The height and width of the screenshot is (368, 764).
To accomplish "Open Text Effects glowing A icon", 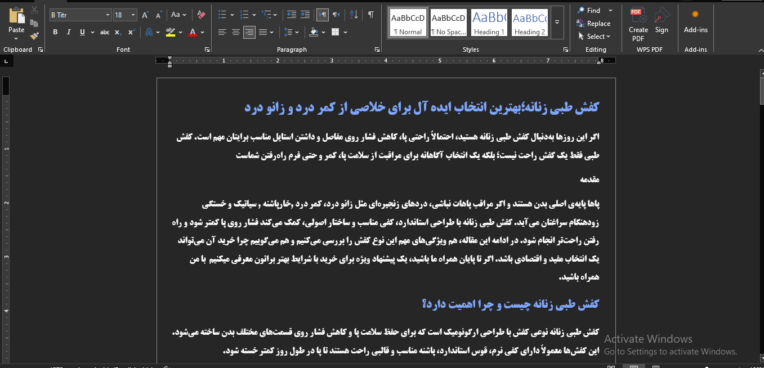I will (x=149, y=33).
